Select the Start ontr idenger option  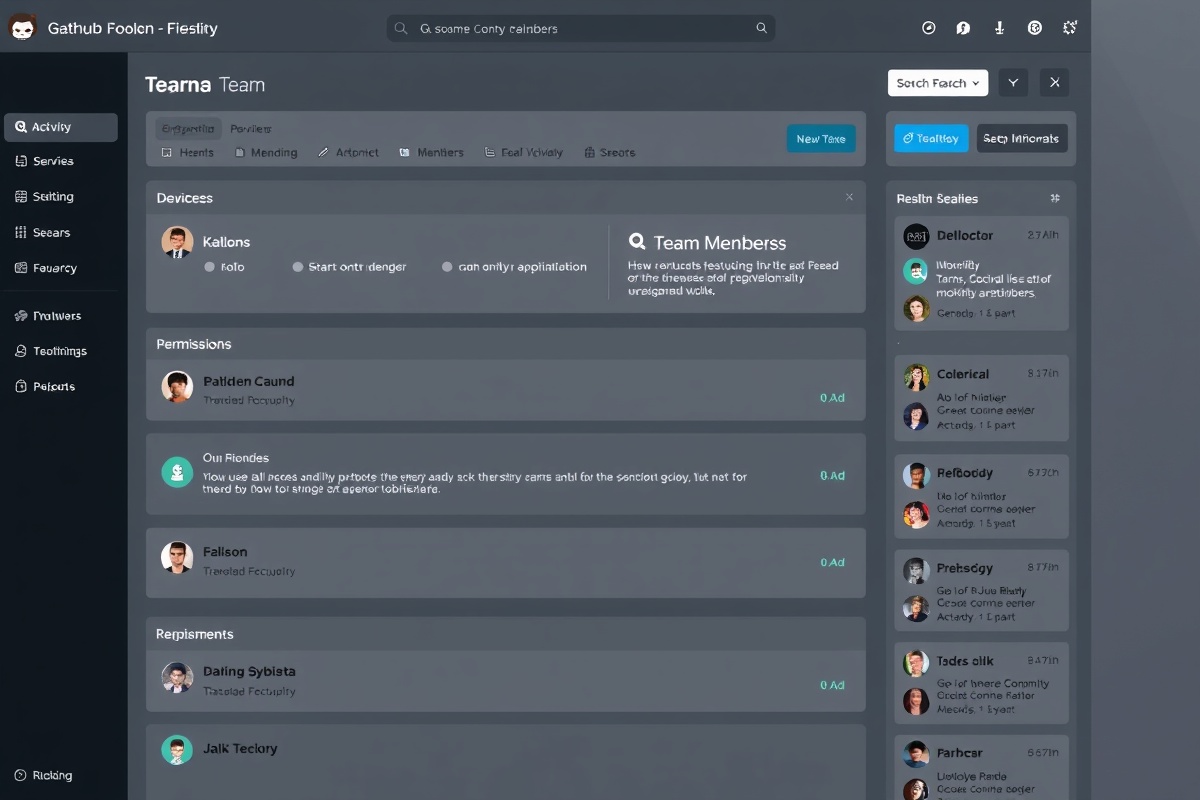pos(352,267)
